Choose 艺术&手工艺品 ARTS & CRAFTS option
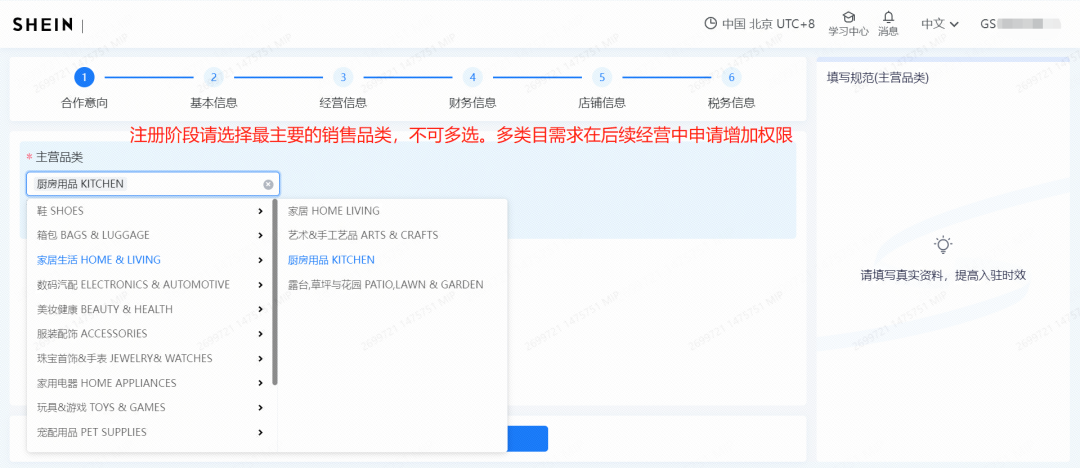The height and width of the screenshot is (468, 1080). coord(363,235)
